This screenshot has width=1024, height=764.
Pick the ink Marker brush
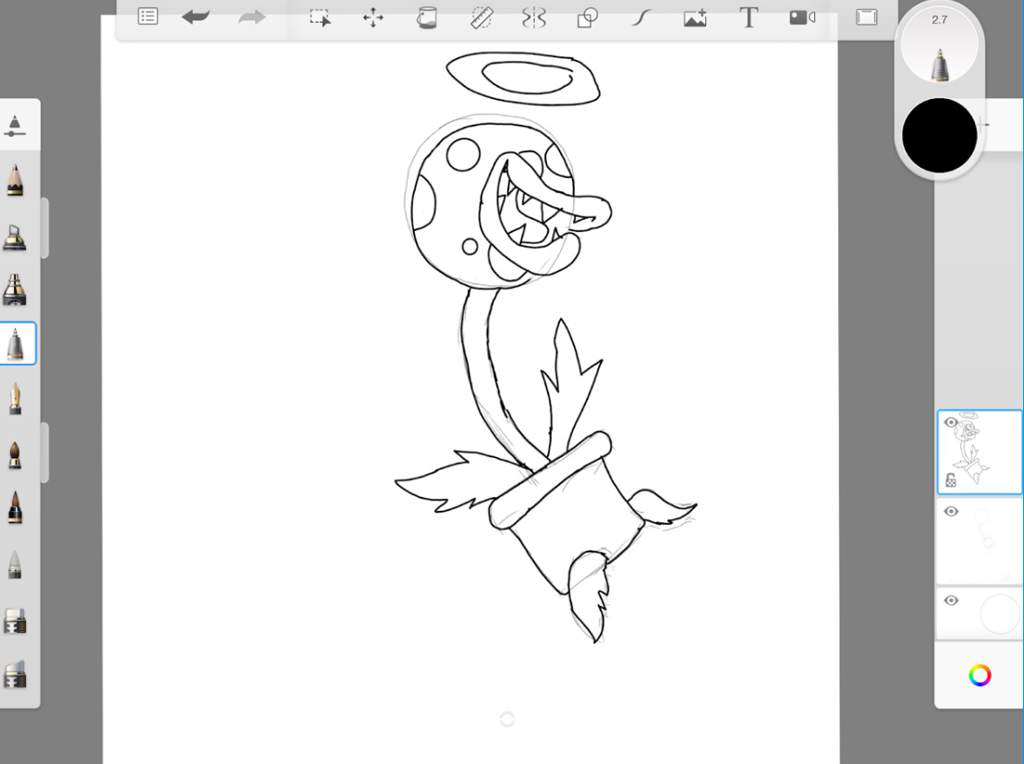(14, 289)
